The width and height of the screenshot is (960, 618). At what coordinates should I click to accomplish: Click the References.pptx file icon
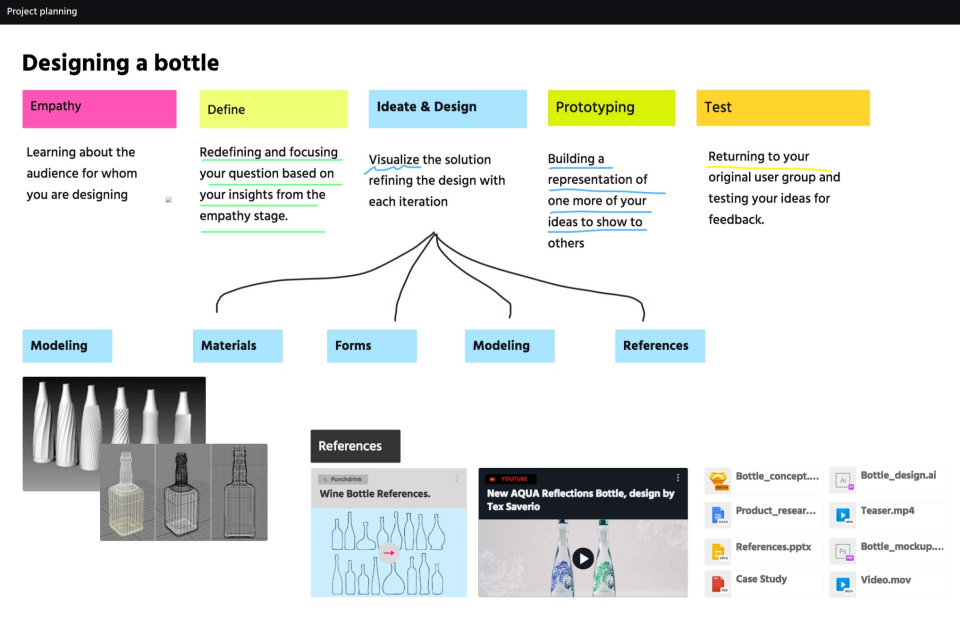coord(718,550)
